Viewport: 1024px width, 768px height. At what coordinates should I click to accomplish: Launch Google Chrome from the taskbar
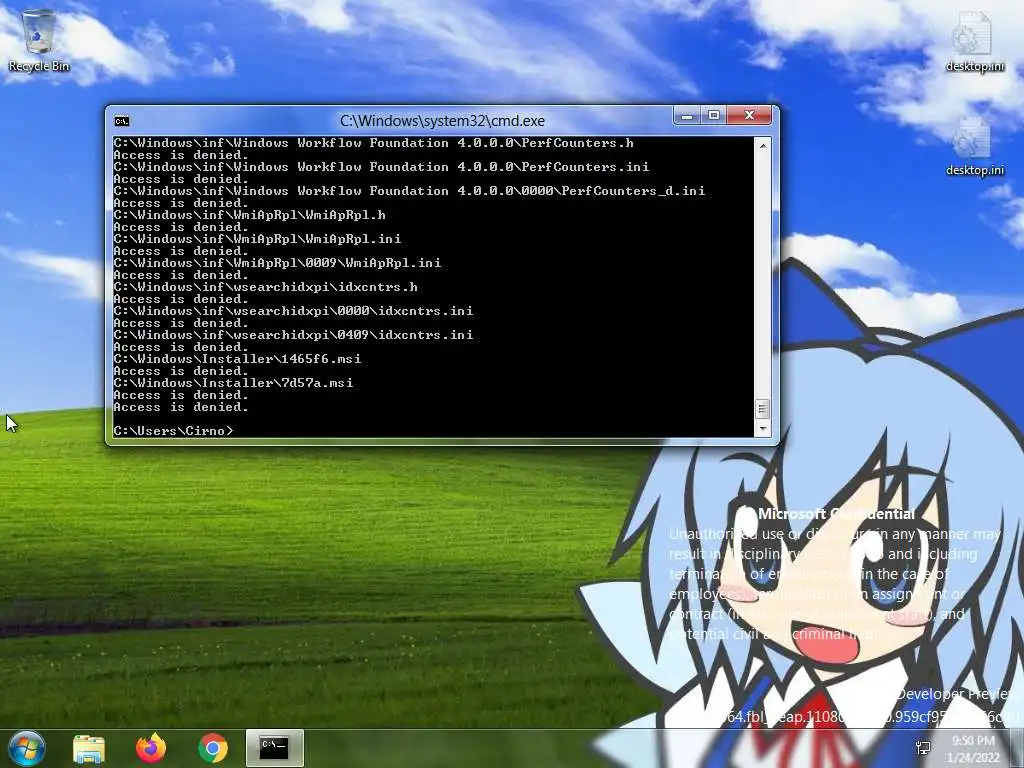click(x=213, y=748)
